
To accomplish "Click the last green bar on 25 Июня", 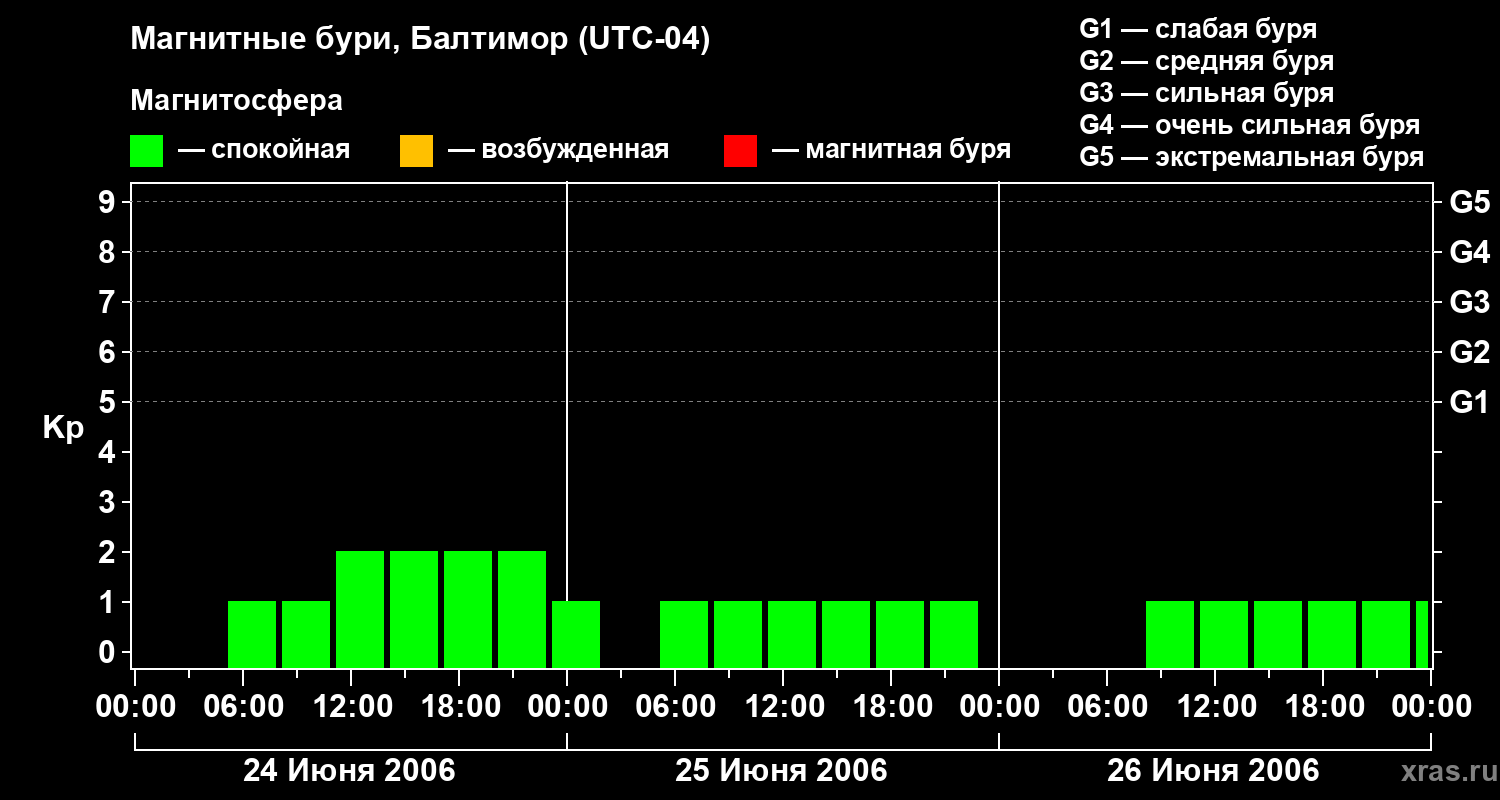I will [954, 634].
